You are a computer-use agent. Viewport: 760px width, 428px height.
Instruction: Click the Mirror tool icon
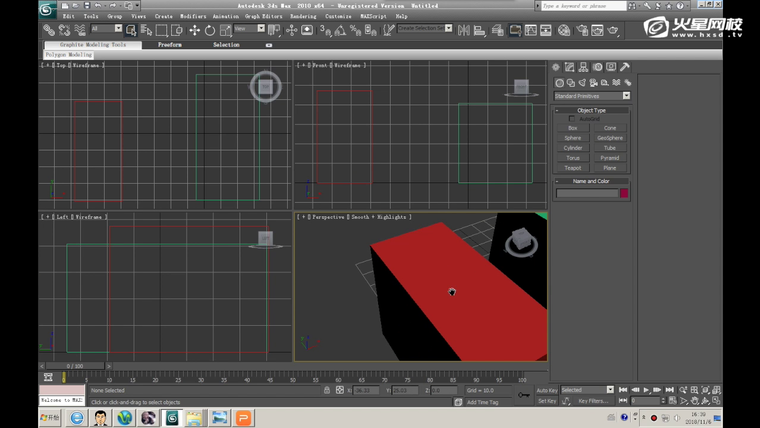pos(464,30)
